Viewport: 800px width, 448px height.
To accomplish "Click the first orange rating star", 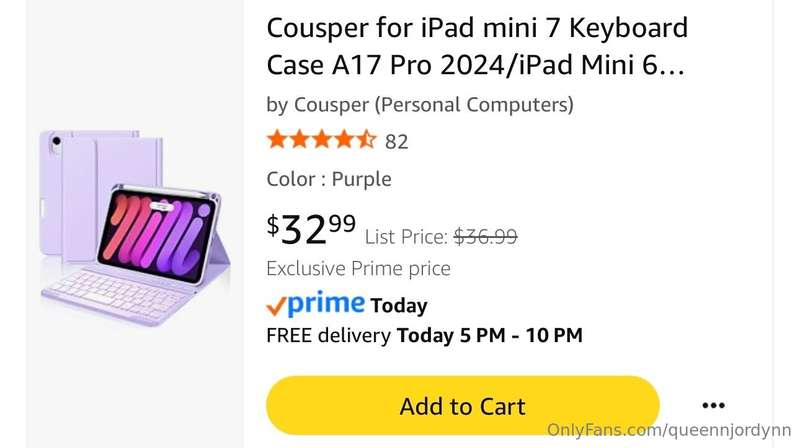I will 277,139.
